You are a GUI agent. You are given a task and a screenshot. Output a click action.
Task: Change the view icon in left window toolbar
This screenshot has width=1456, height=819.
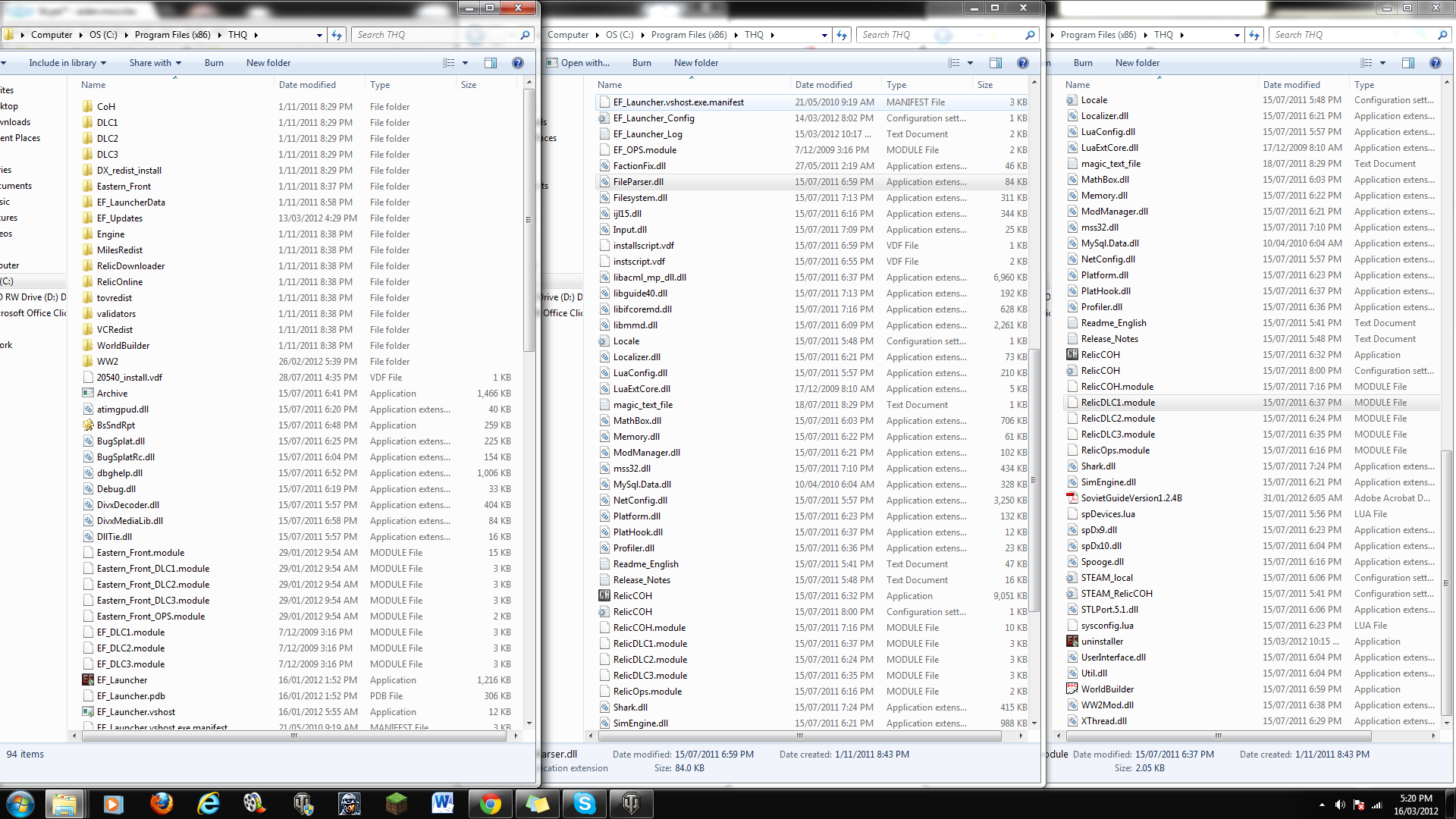point(449,63)
